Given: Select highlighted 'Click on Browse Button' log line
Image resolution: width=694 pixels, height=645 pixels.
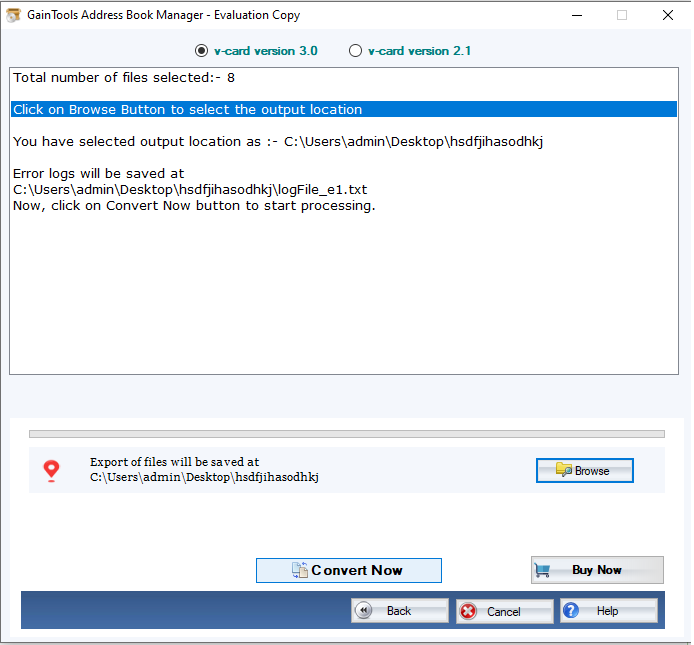Looking at the screenshot, I should coord(344,109).
